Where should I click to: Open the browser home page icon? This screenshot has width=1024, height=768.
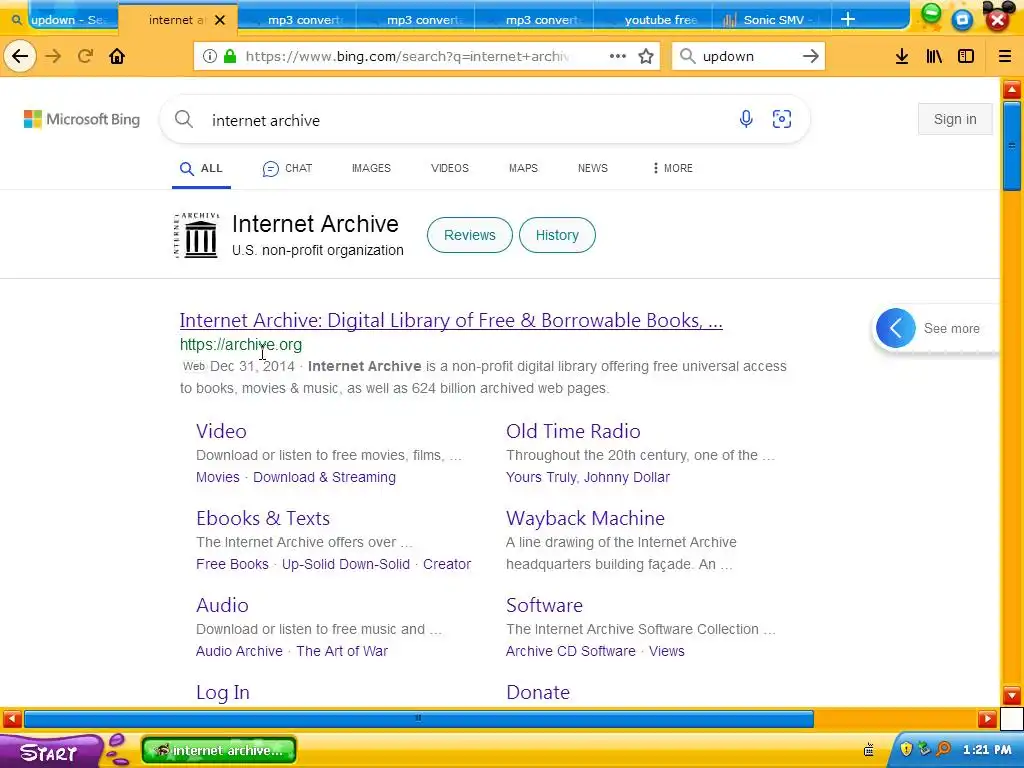(117, 56)
